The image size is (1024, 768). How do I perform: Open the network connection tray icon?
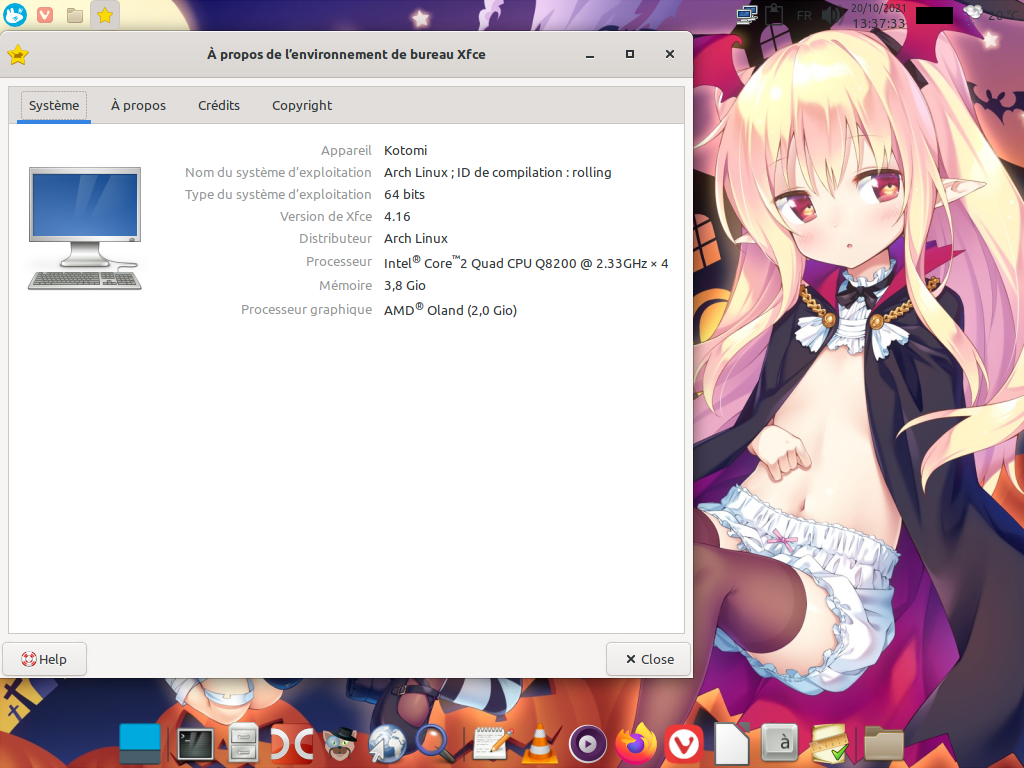pos(746,14)
